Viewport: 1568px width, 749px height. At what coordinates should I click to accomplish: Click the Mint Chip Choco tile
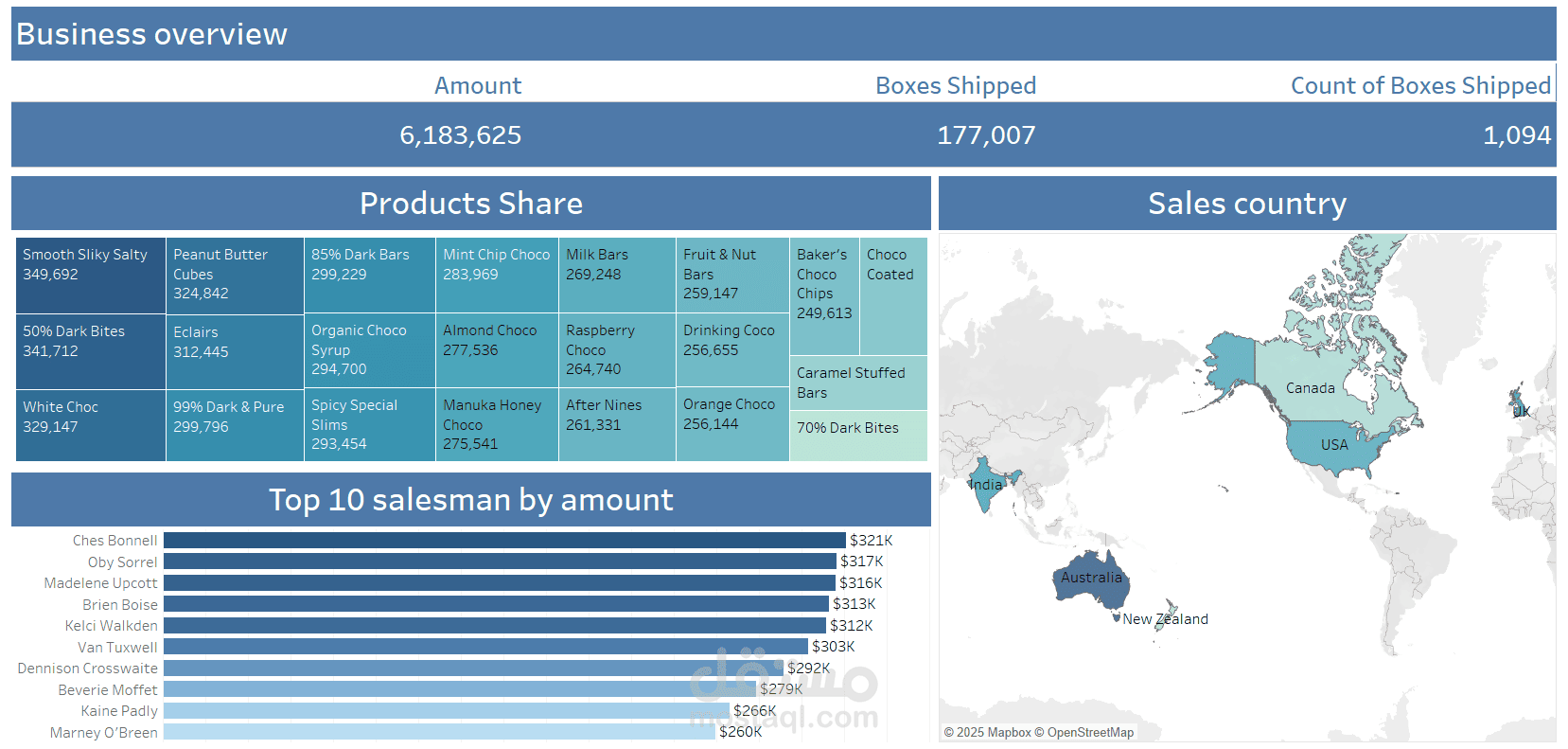(497, 276)
